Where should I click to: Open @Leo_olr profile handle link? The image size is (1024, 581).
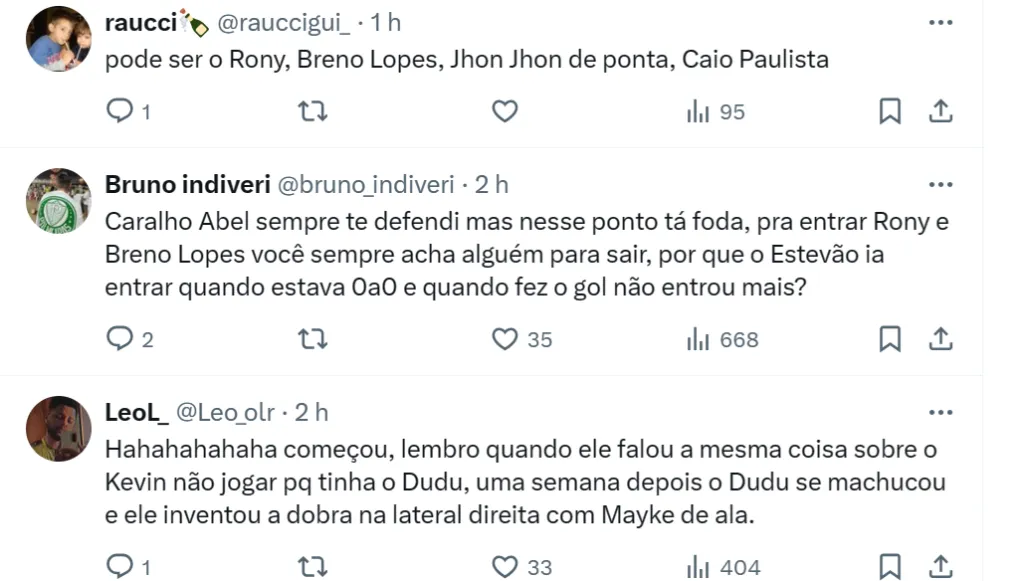tap(225, 412)
